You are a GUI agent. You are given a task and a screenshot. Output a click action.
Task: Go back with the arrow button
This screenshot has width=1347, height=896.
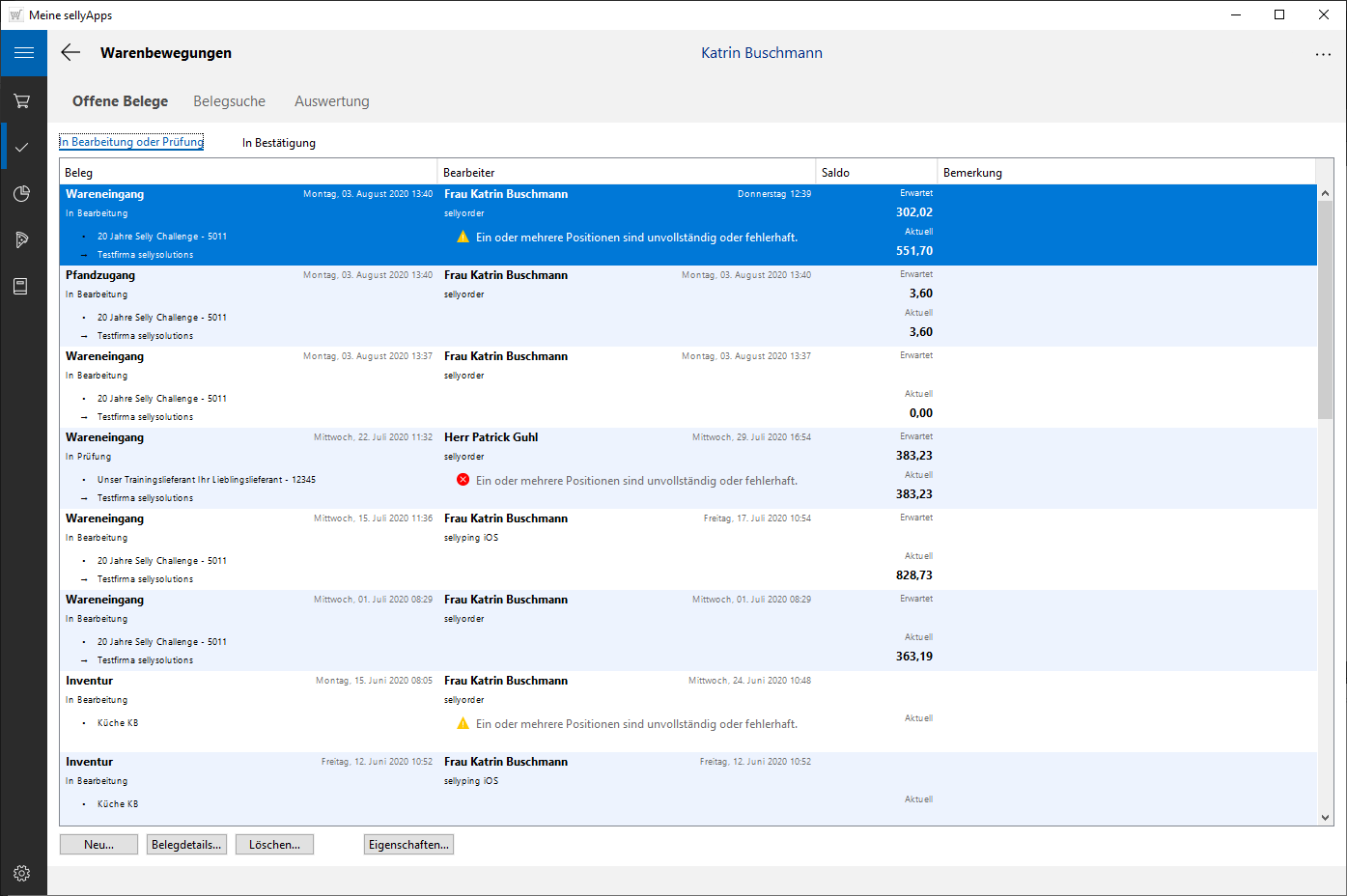pyautogui.click(x=70, y=53)
